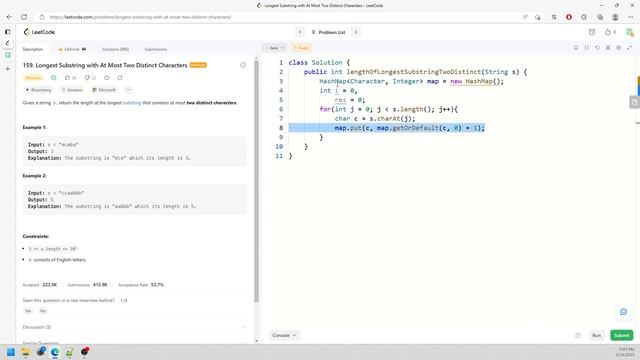Open Microsoft Edge from taskbar
The image size is (640, 360).
coord(55,352)
